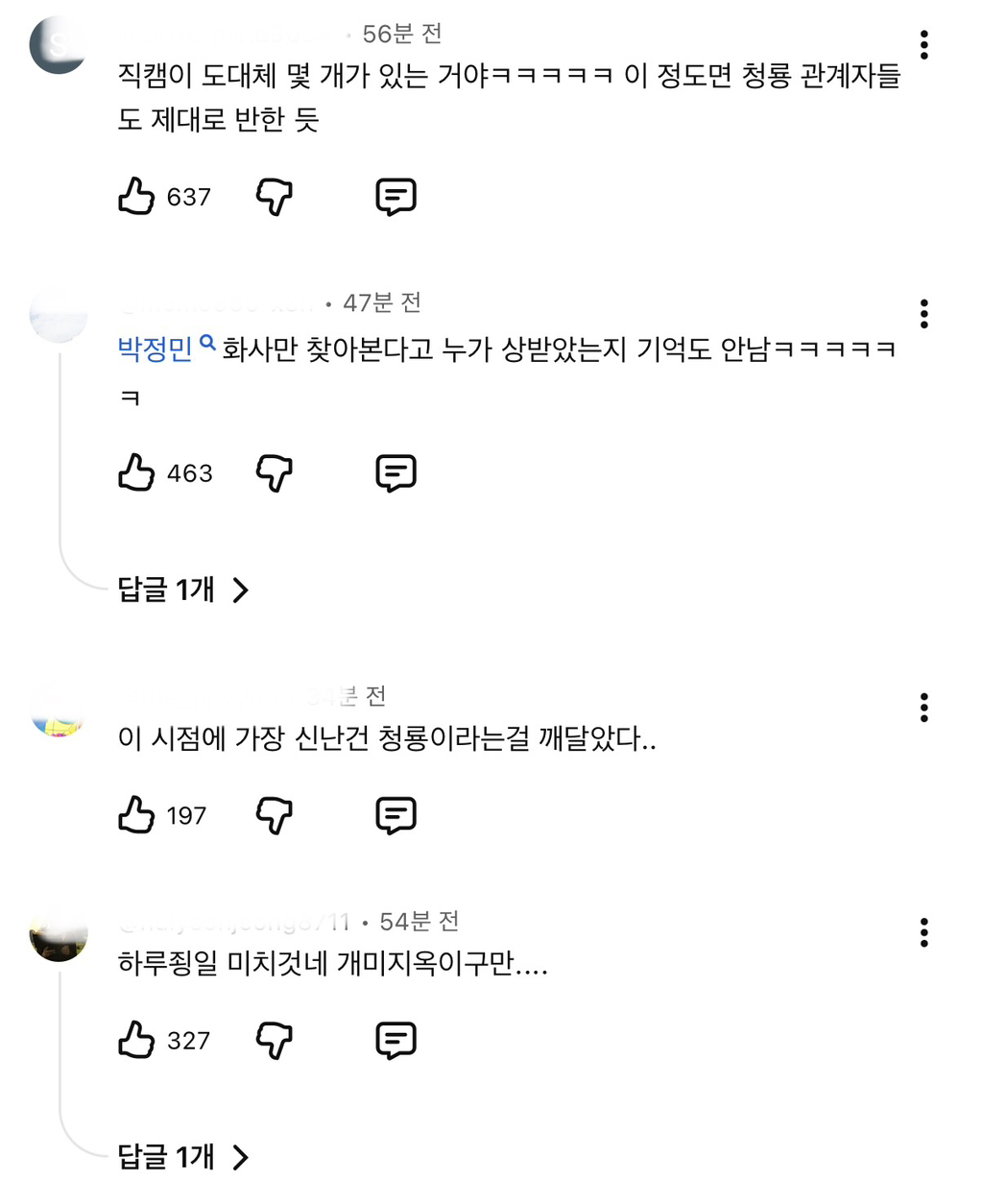Dislike the comment with 637 likes
Image resolution: width=983 pixels, height=1204 pixels.
coord(274,197)
